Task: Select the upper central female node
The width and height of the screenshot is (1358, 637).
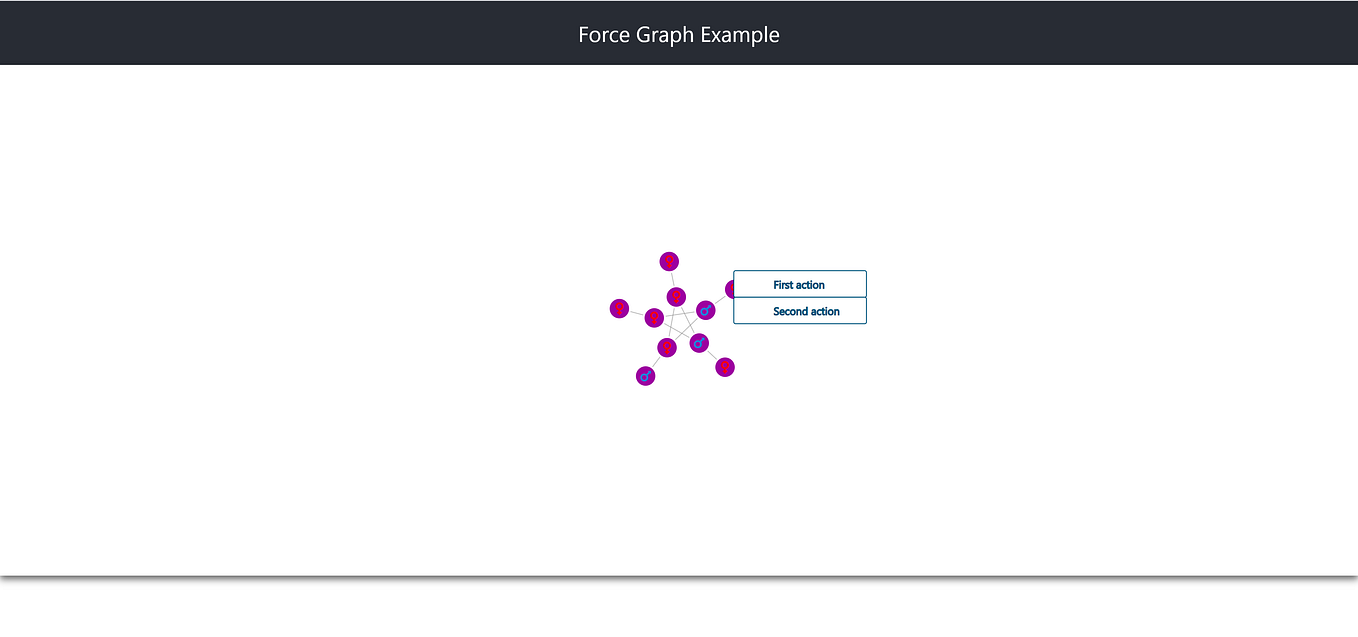Action: click(676, 296)
